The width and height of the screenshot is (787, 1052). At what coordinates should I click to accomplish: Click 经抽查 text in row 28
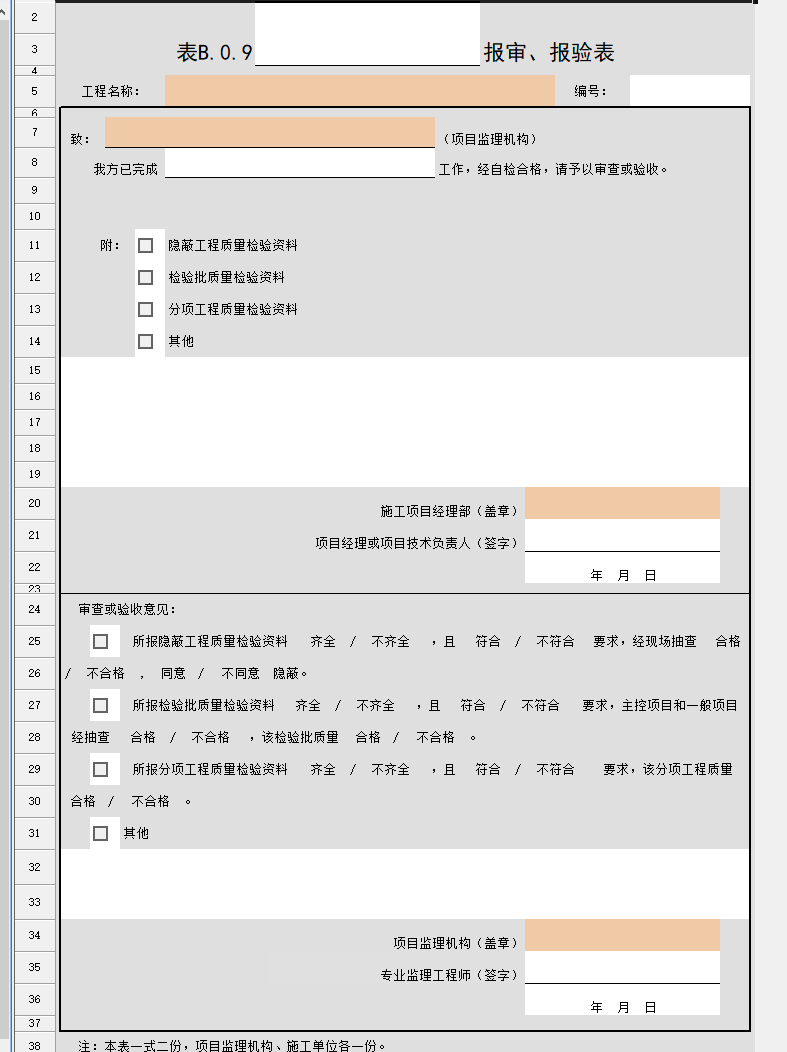pos(91,737)
